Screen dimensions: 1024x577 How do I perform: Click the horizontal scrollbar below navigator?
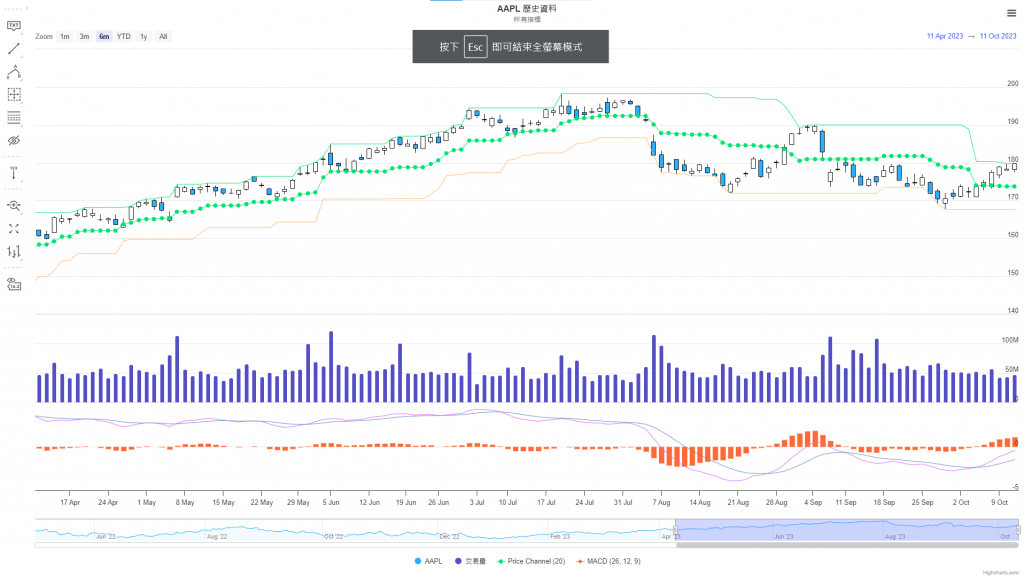click(846, 545)
